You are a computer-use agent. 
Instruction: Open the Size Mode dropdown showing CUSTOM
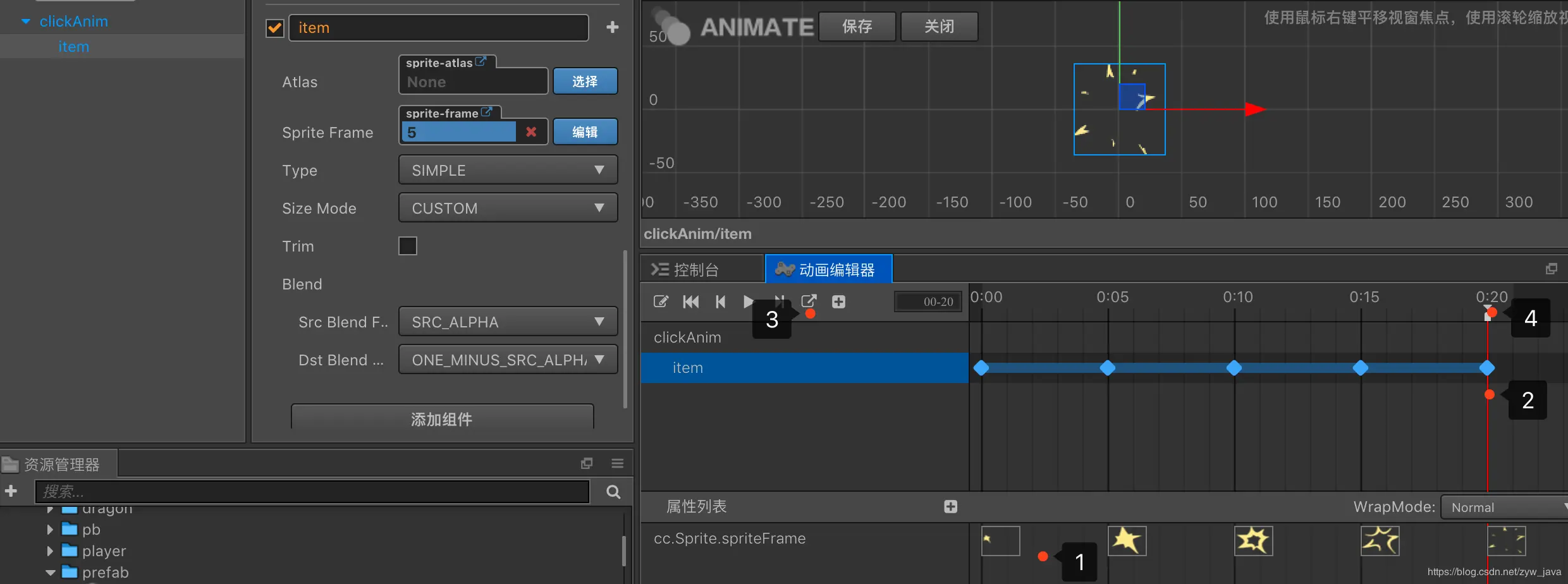tap(508, 208)
